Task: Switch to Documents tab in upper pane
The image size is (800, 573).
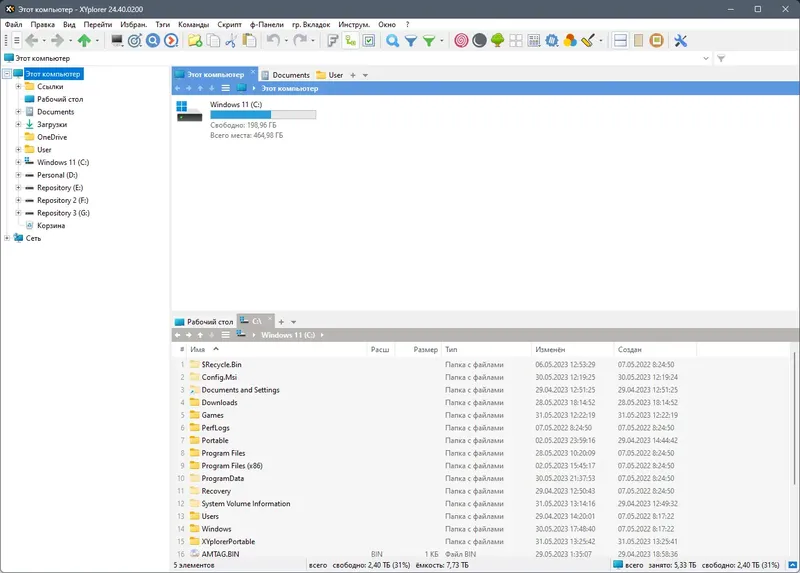Action: (286, 75)
